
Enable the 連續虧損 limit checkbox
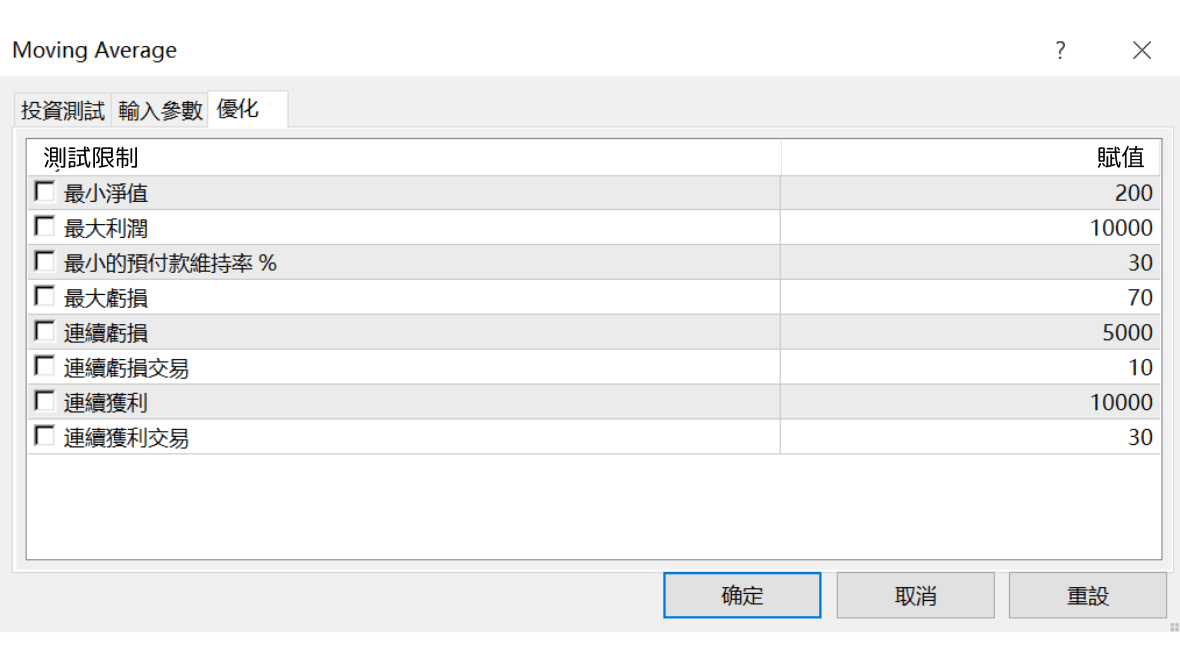tap(45, 331)
